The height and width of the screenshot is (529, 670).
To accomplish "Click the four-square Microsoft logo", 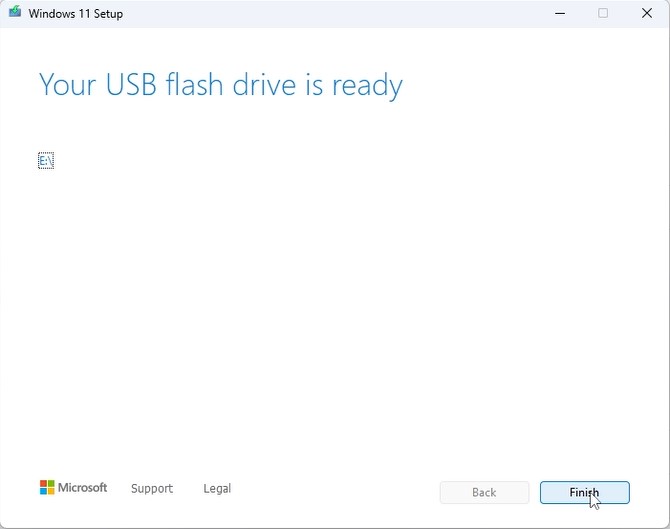I will (47, 488).
